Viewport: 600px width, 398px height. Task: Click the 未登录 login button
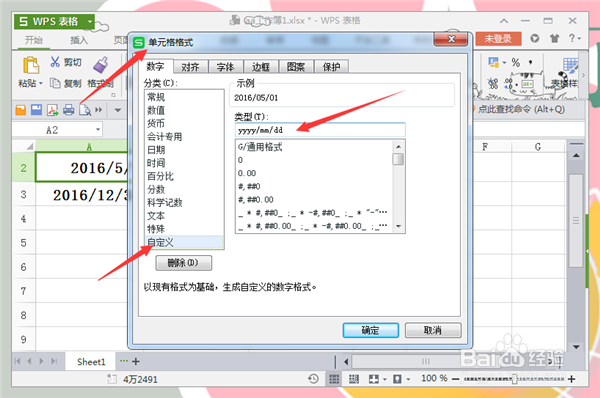pos(498,39)
